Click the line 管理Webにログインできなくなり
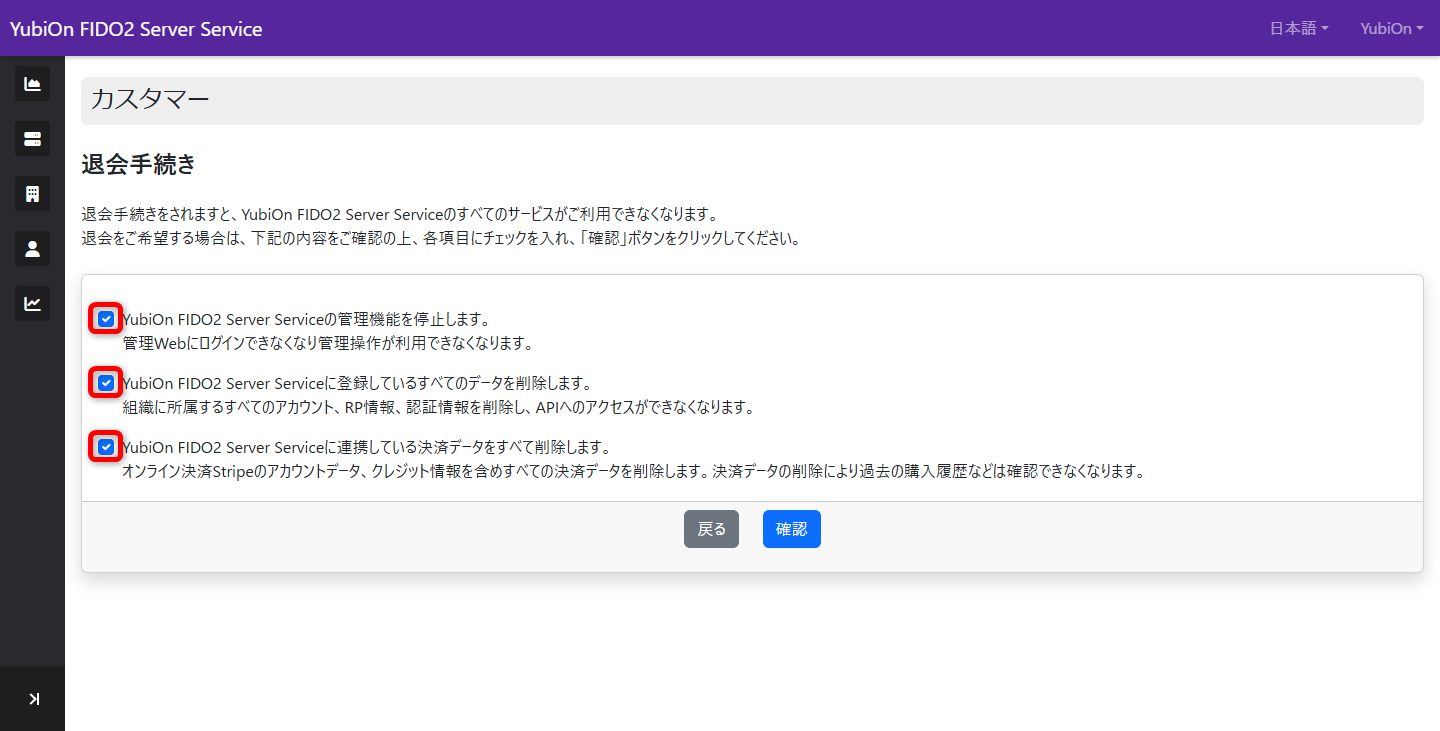The height and width of the screenshot is (731, 1440). pyautogui.click(x=328, y=343)
